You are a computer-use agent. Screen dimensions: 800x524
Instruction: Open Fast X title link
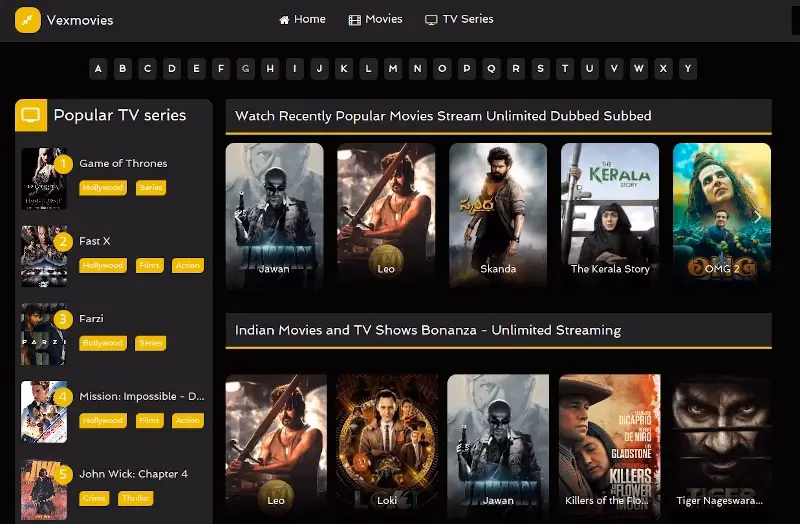click(94, 241)
